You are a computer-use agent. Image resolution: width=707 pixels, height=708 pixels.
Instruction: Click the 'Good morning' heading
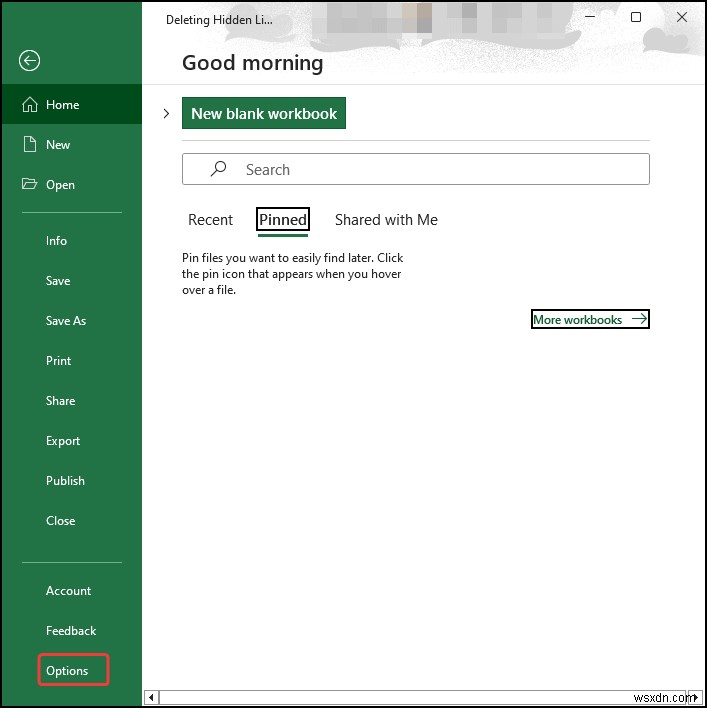point(252,63)
